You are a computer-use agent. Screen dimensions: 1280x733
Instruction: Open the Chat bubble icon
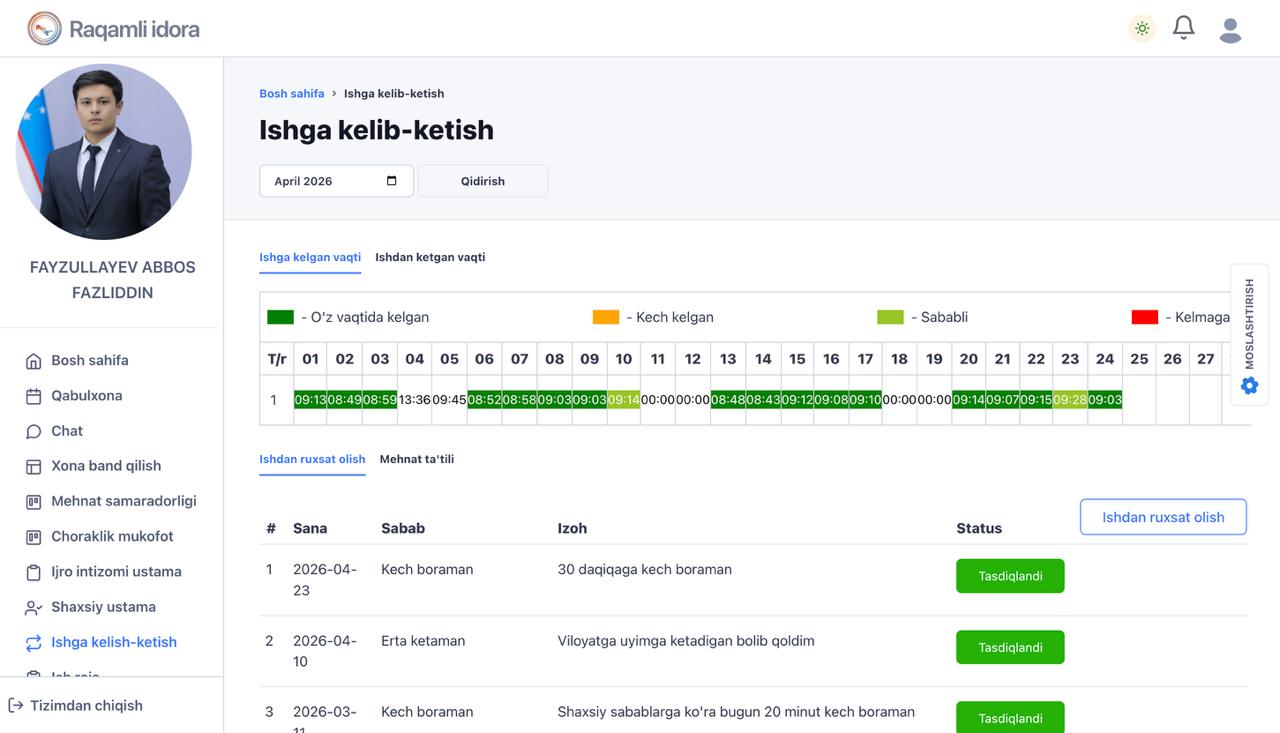33,431
